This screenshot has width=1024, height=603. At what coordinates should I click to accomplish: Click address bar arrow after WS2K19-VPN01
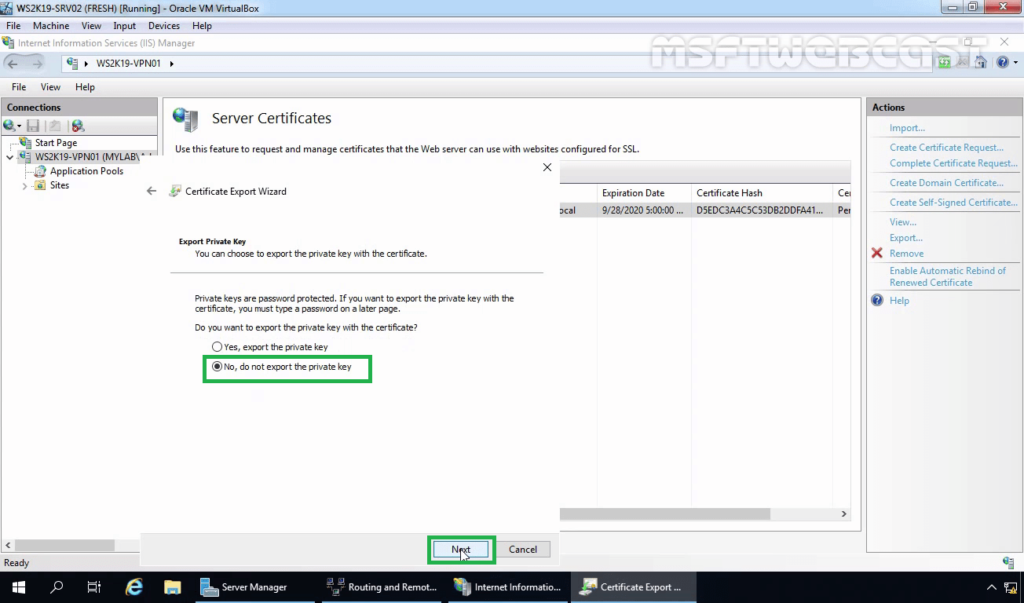172,63
